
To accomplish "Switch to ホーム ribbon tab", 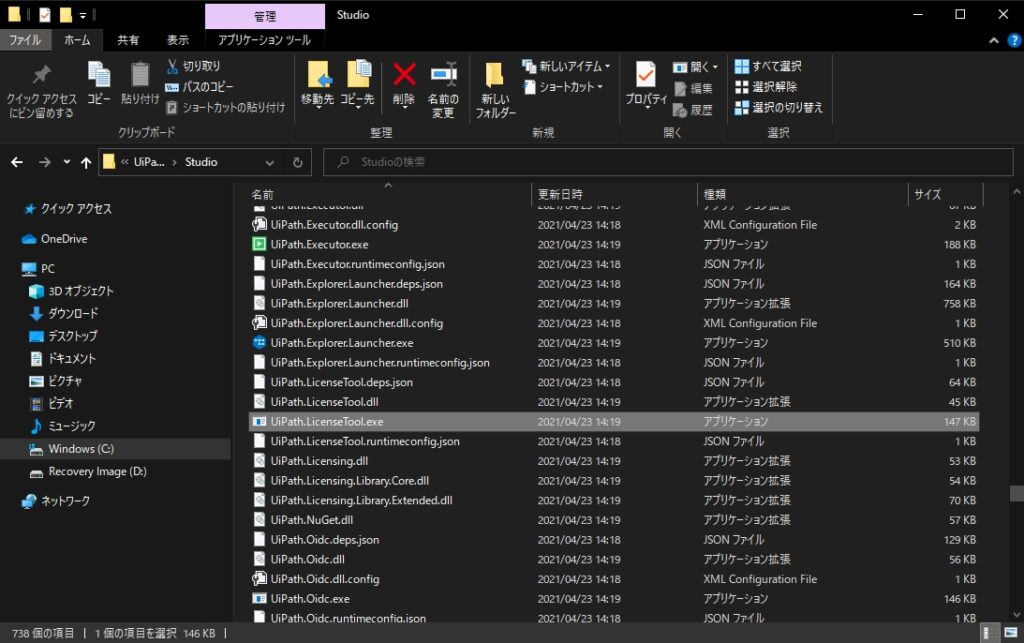I will [77, 40].
